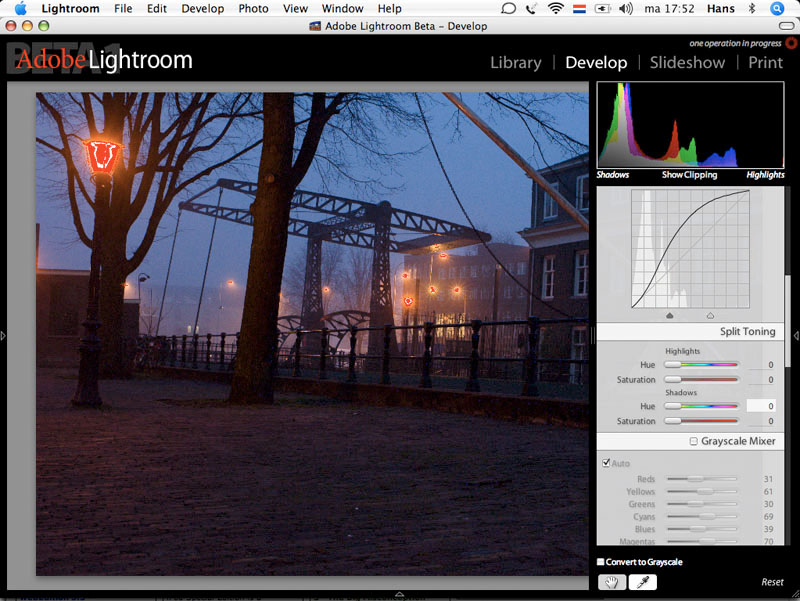Click the Shadows Hue value field
Image resolution: width=800 pixels, height=601 pixels.
pos(762,406)
